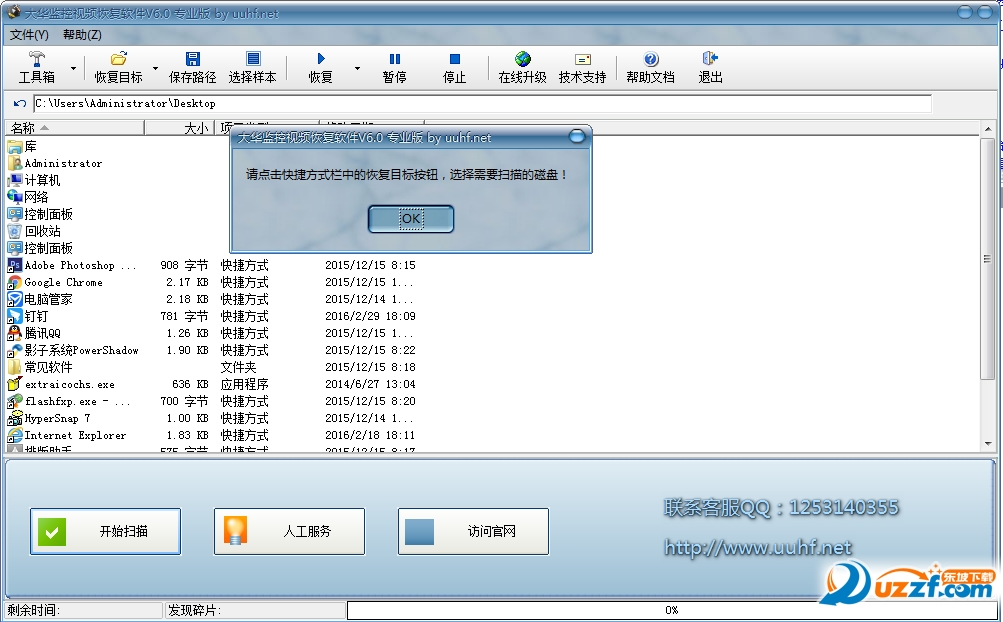
Task: Open 在线升级 online upgrade
Action: (522, 67)
